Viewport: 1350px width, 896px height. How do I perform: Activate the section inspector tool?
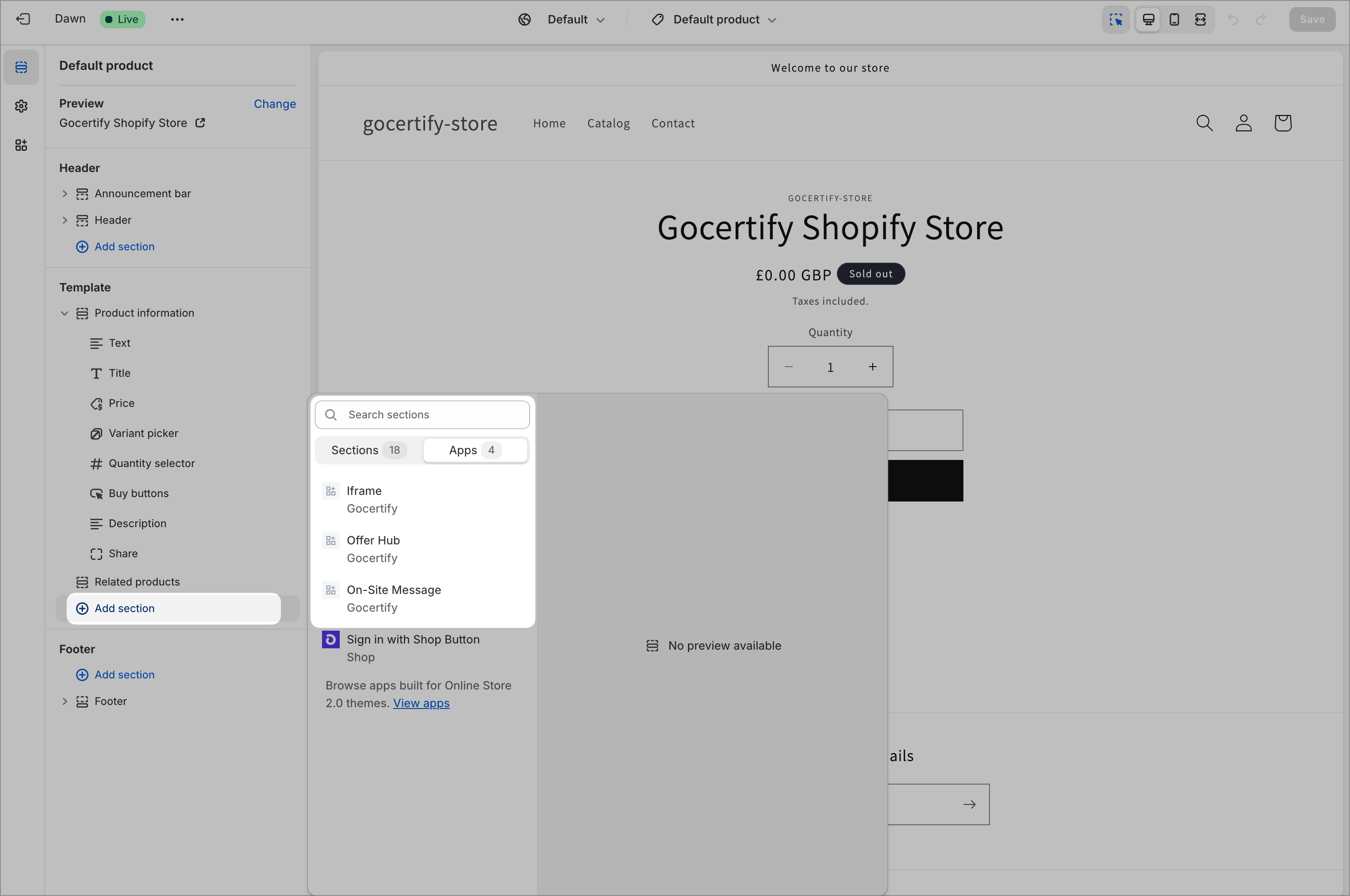(1115, 19)
